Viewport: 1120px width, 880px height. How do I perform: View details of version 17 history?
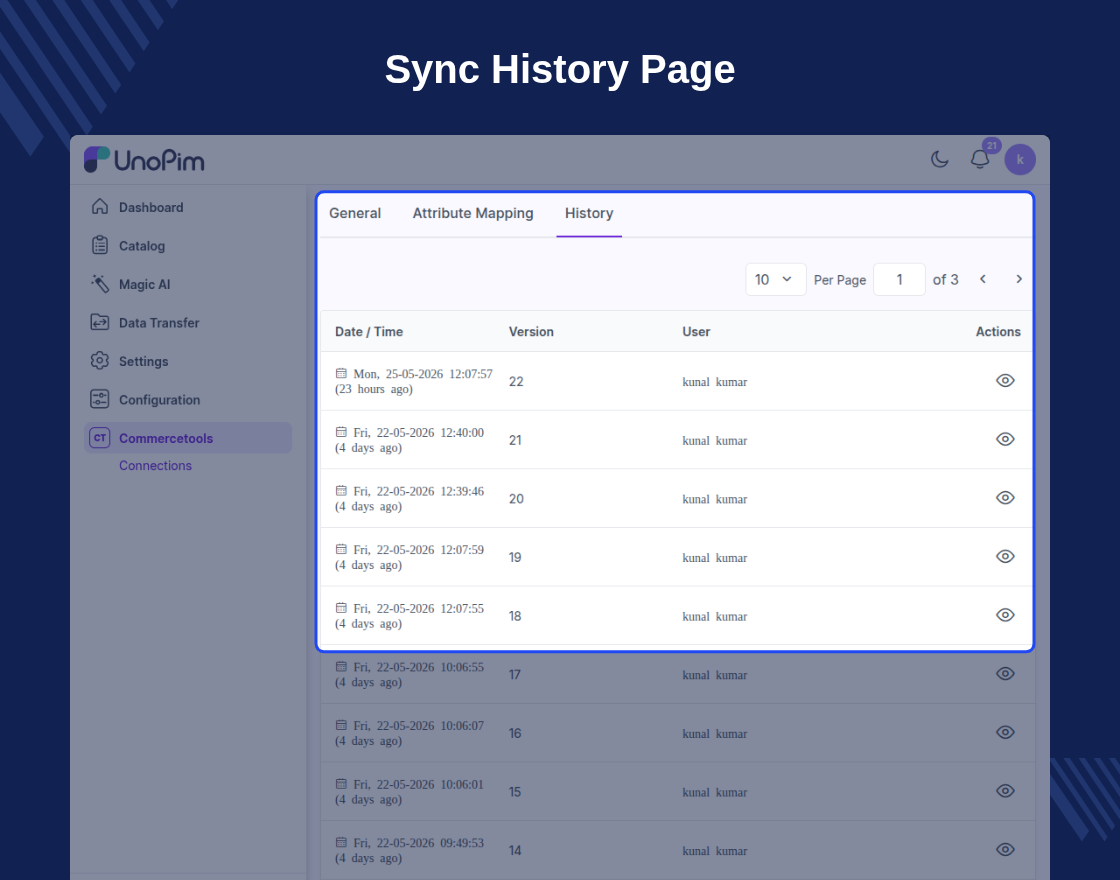coord(1005,674)
